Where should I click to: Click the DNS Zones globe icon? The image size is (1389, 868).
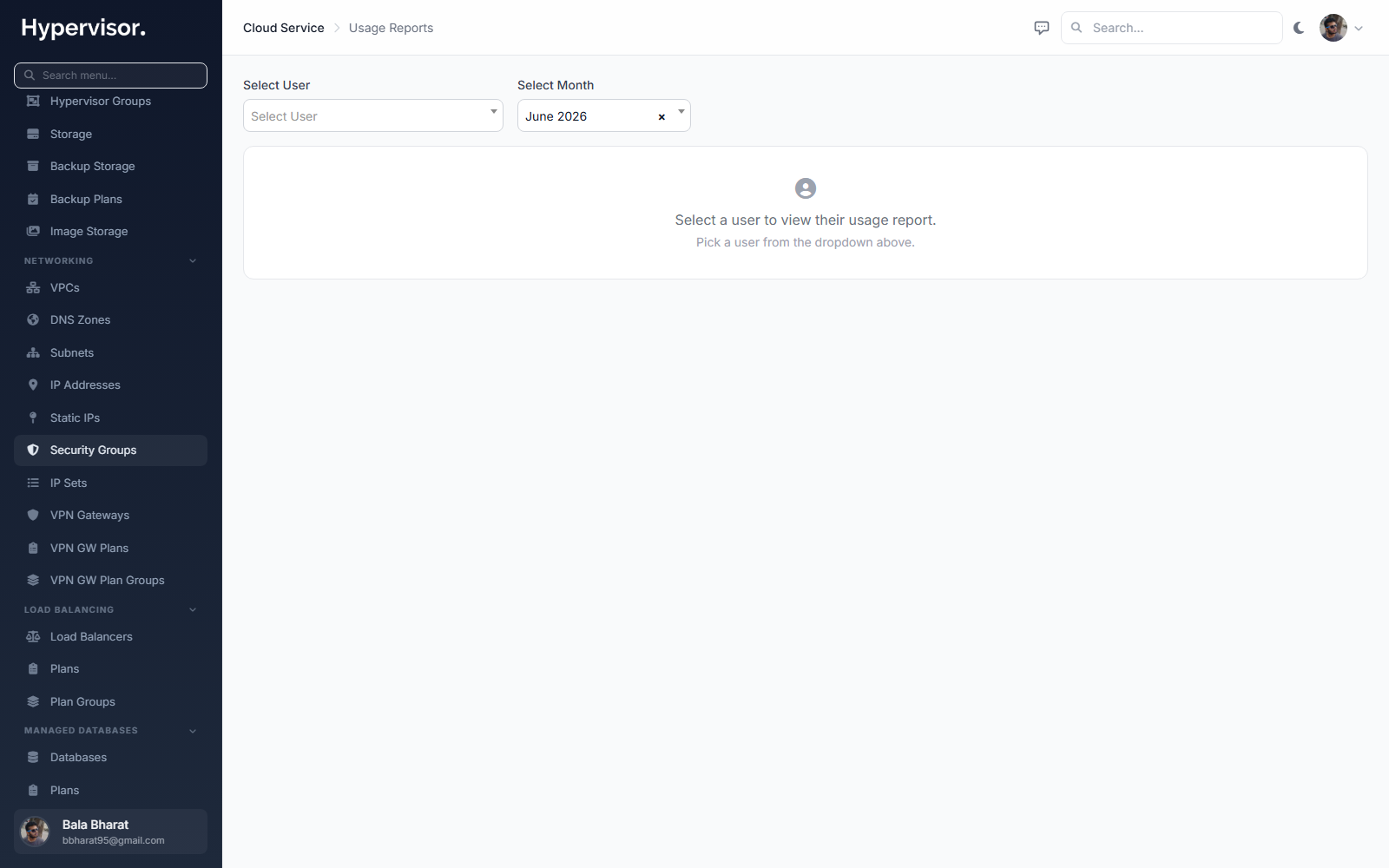(x=33, y=320)
